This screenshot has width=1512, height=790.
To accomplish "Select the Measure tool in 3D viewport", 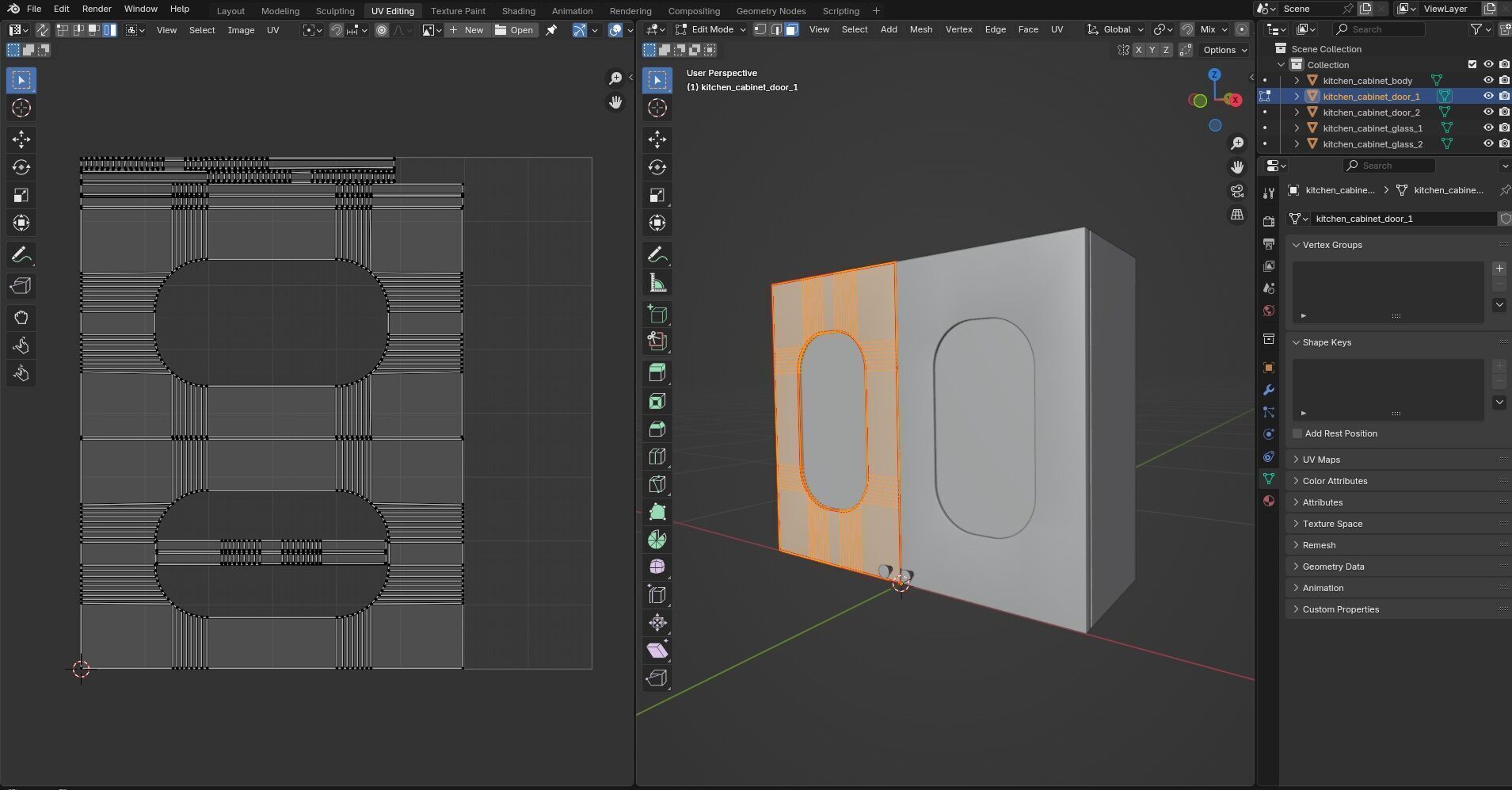I will coord(657,283).
